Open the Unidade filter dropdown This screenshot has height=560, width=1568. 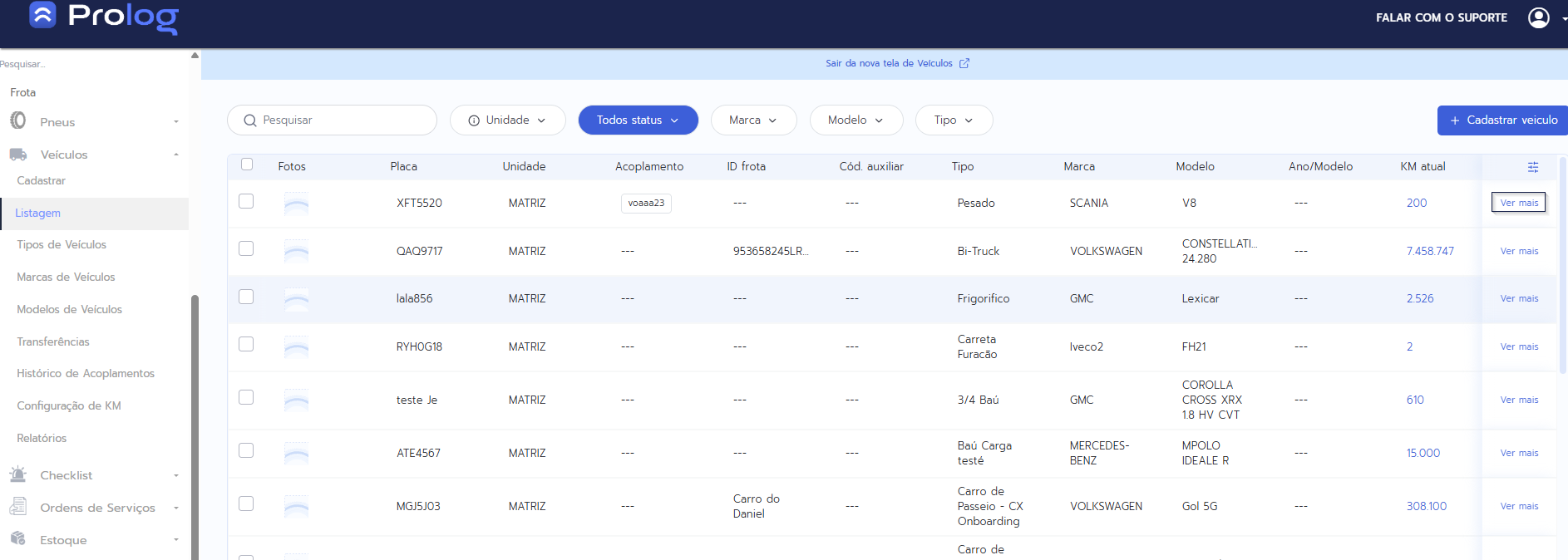tap(507, 120)
